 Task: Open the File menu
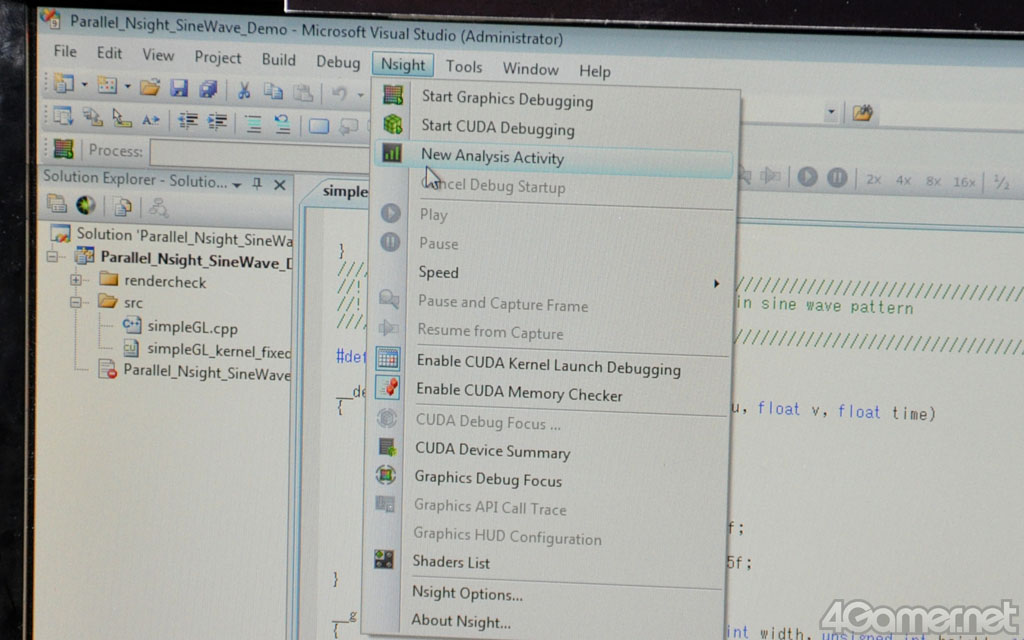(x=65, y=51)
